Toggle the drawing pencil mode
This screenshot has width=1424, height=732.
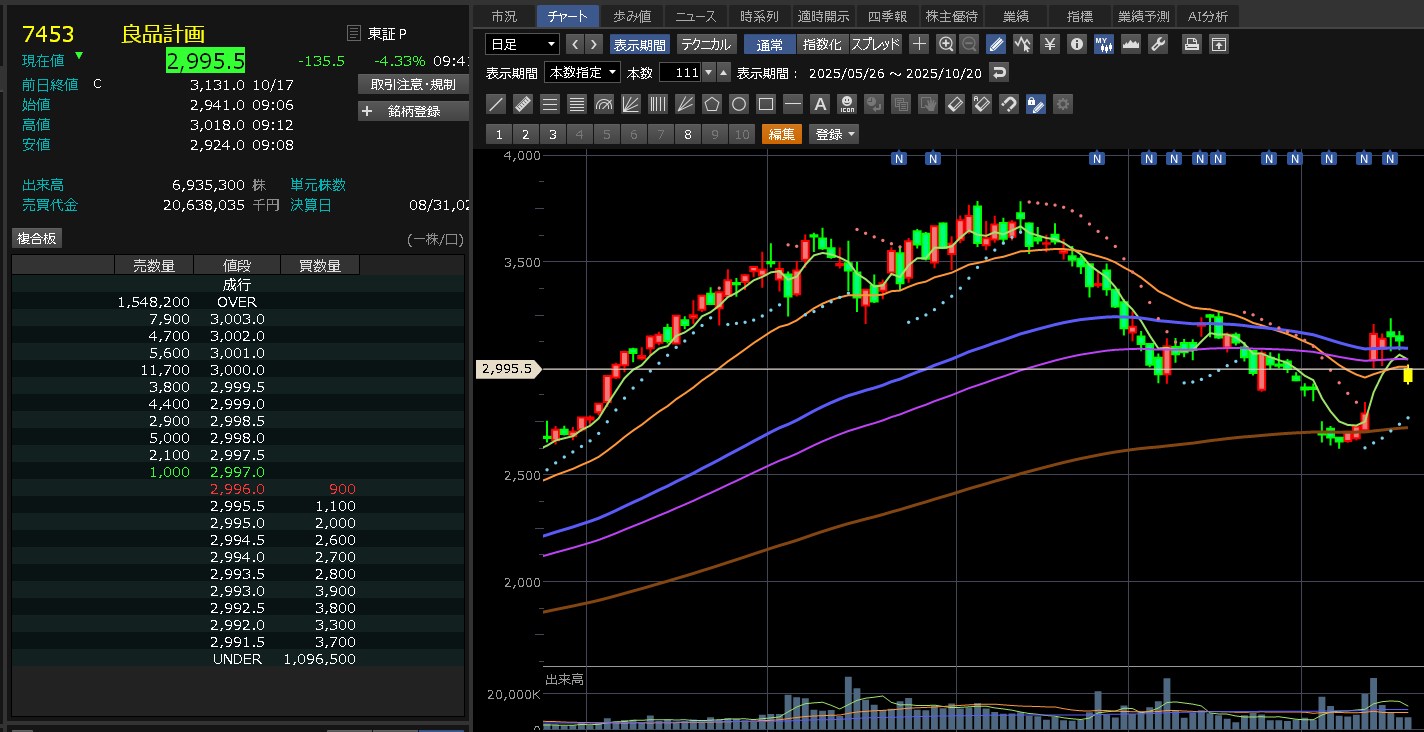[996, 44]
